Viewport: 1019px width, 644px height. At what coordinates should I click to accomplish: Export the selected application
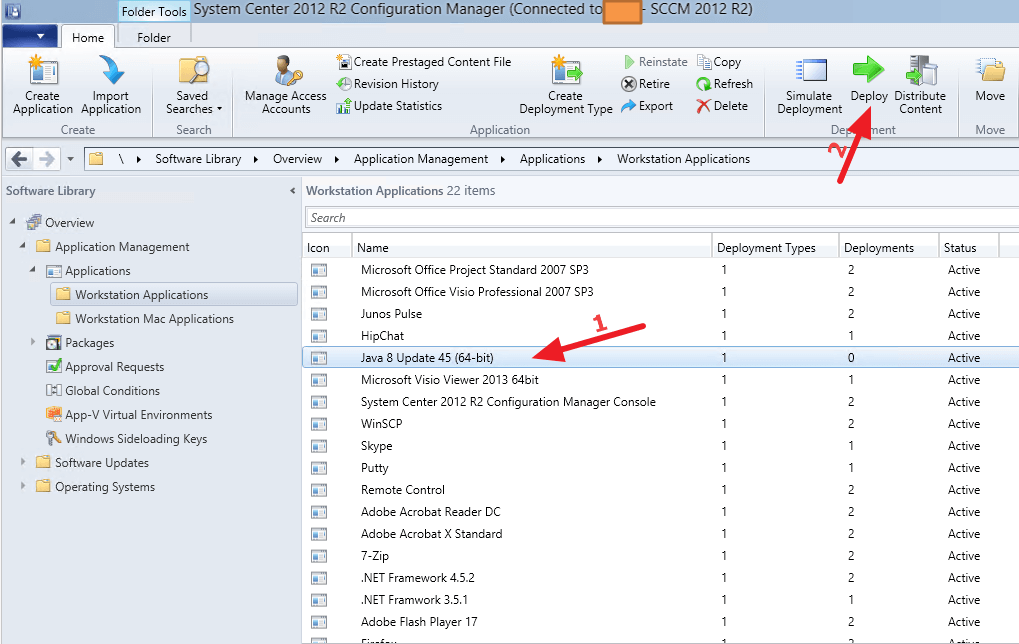(x=647, y=106)
